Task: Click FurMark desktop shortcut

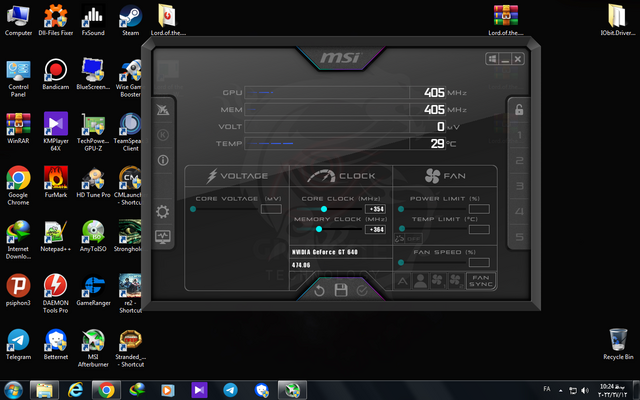Action: point(56,180)
